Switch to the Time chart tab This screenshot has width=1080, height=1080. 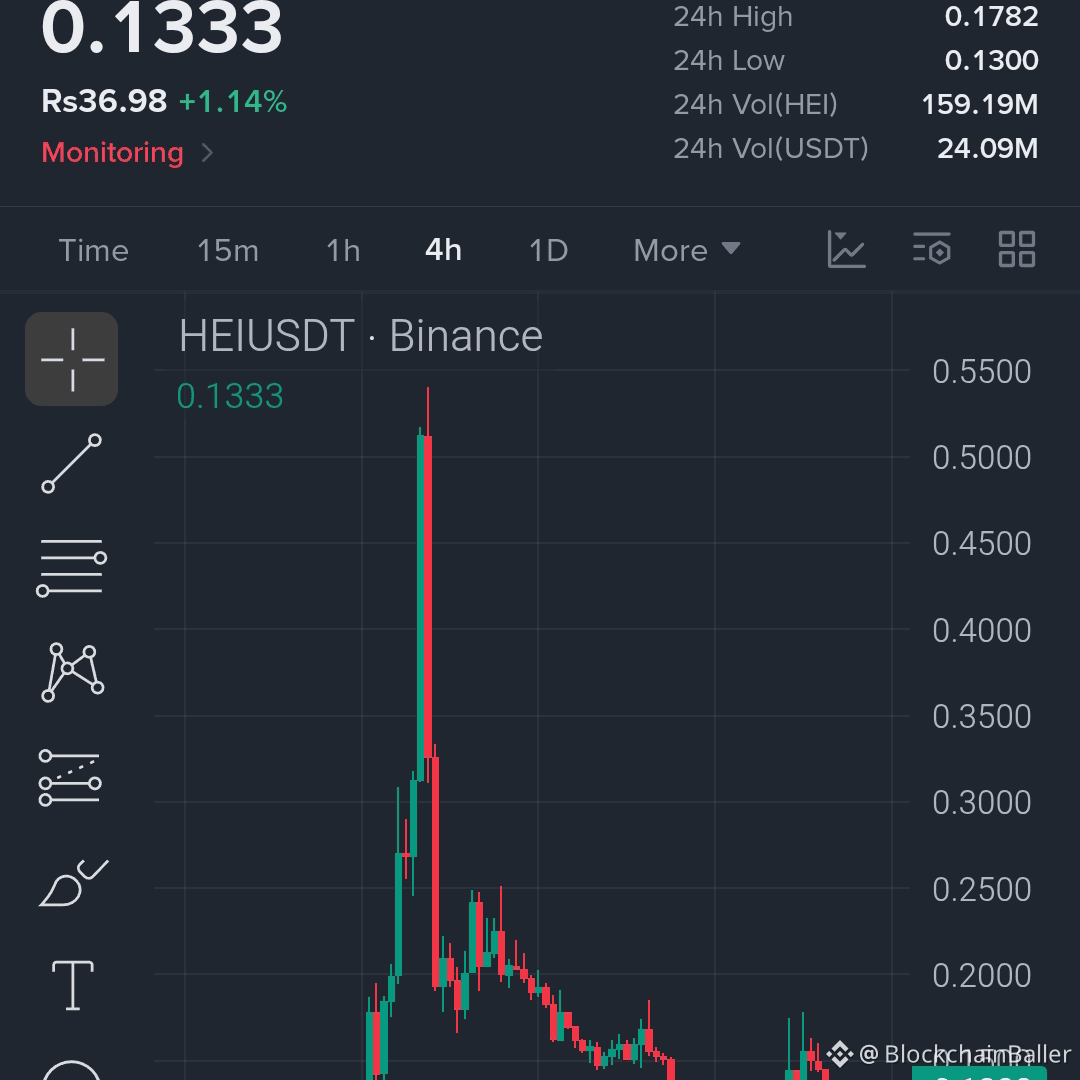click(94, 251)
